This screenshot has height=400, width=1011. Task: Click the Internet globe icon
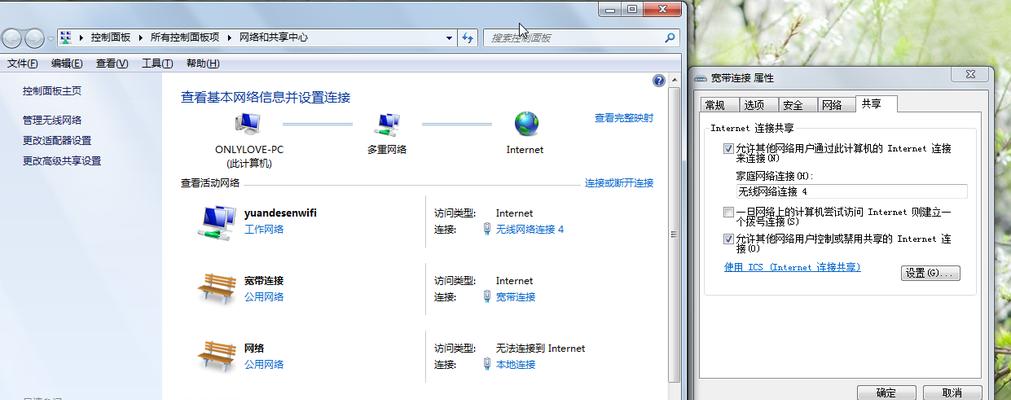(526, 124)
